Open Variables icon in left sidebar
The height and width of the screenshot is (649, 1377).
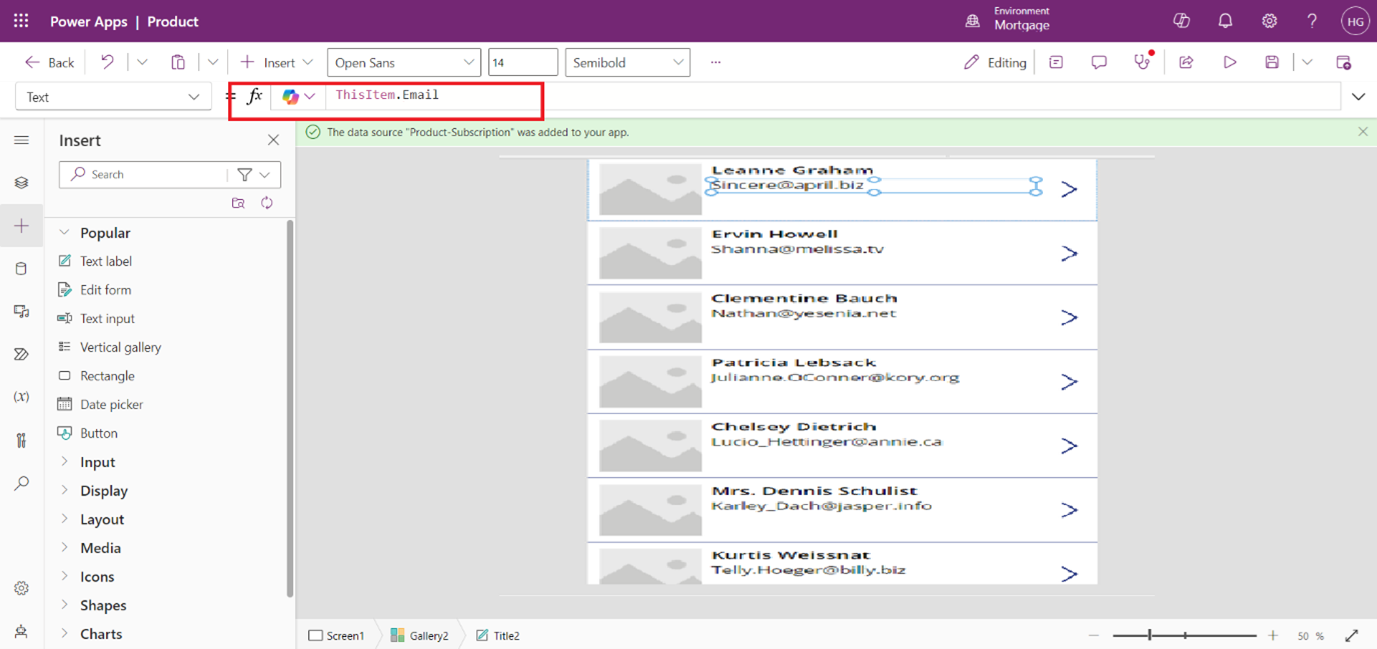[21, 397]
